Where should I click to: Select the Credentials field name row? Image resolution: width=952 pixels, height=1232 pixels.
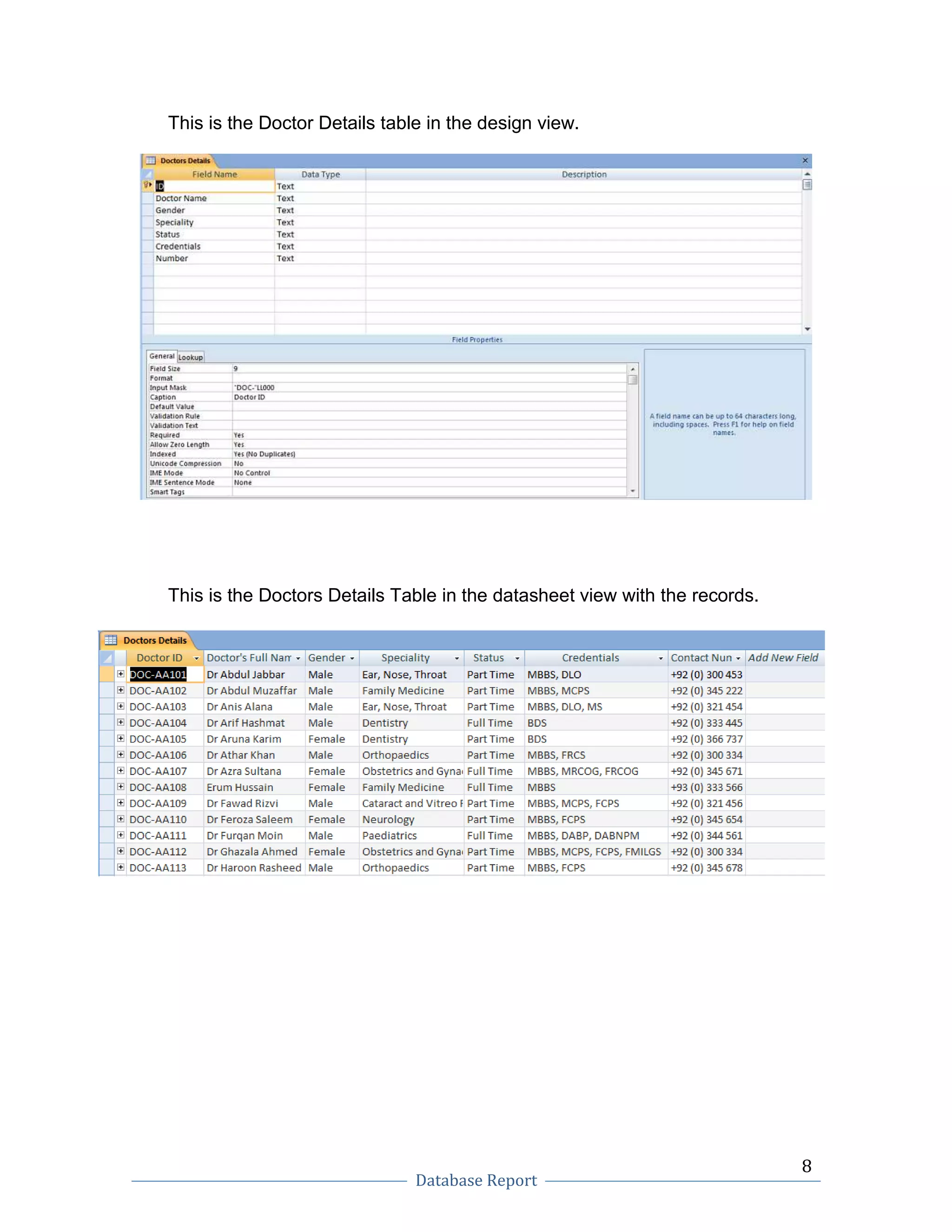pos(214,246)
